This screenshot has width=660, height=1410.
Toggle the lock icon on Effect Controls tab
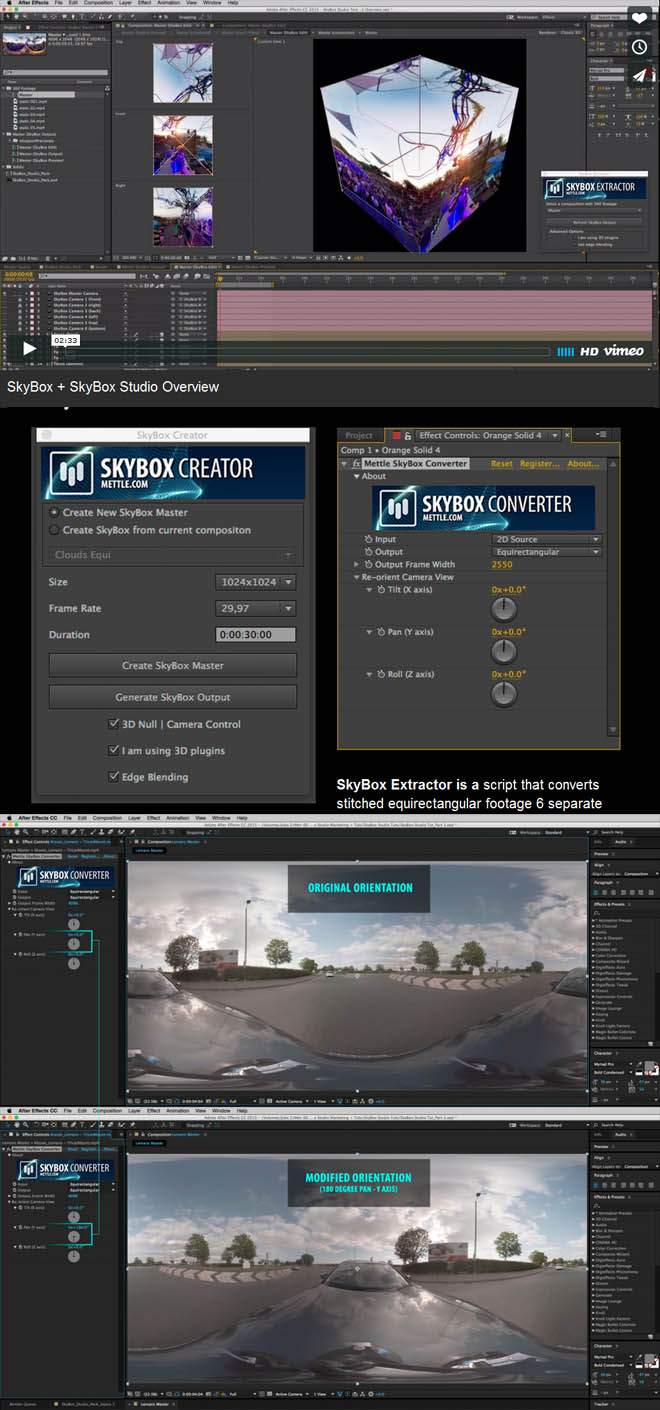408,436
